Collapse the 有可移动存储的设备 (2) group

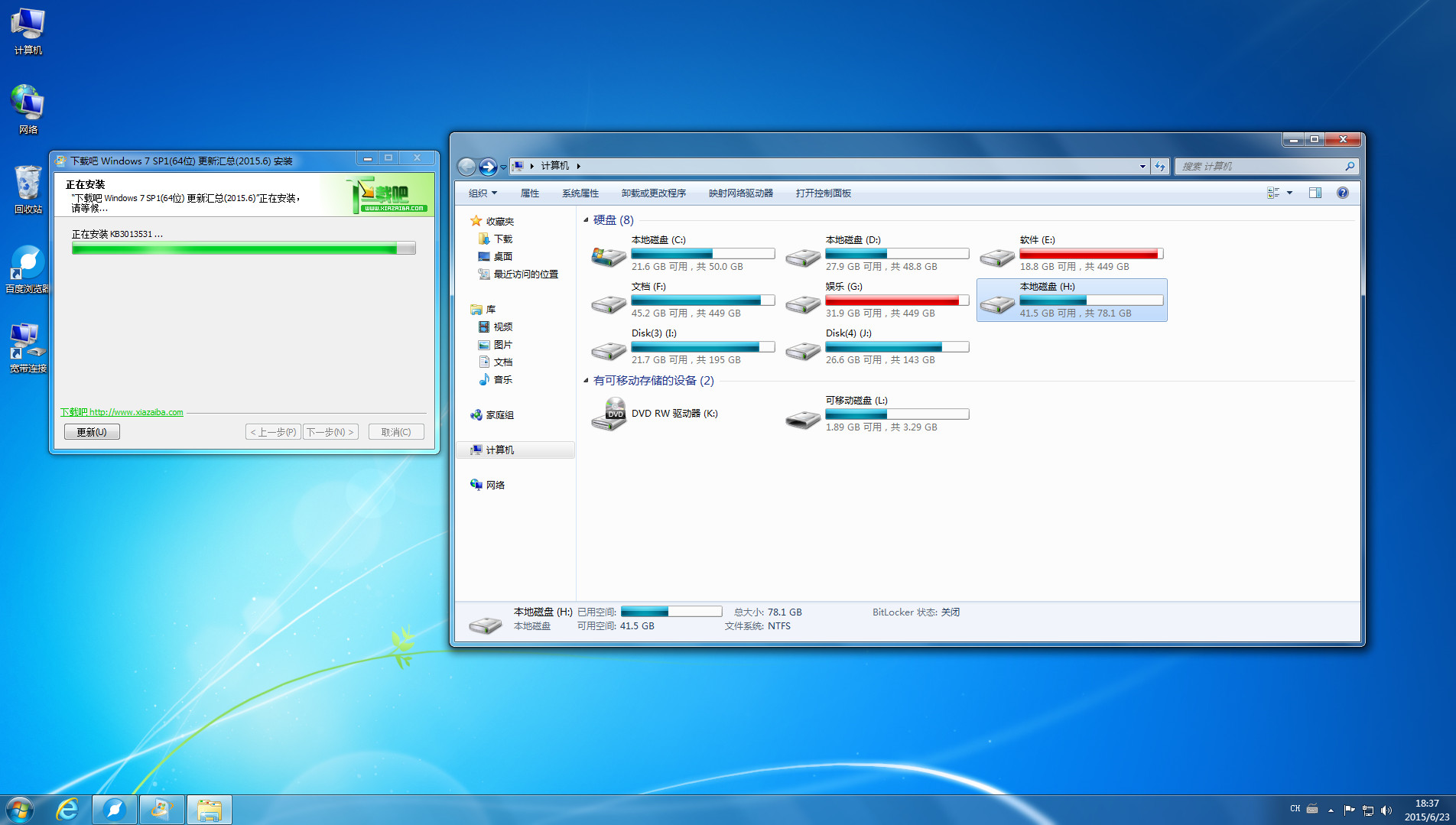click(586, 381)
